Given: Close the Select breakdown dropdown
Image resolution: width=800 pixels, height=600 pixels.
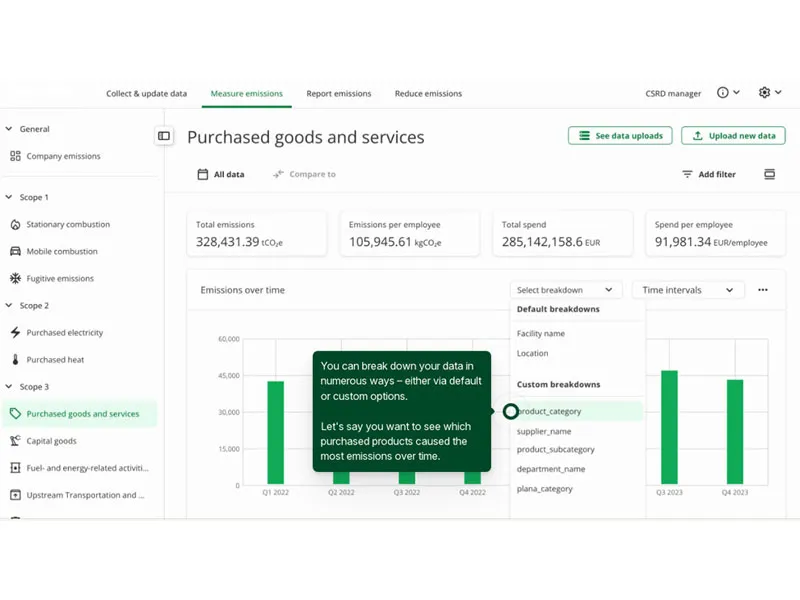Looking at the screenshot, I should click(x=565, y=290).
